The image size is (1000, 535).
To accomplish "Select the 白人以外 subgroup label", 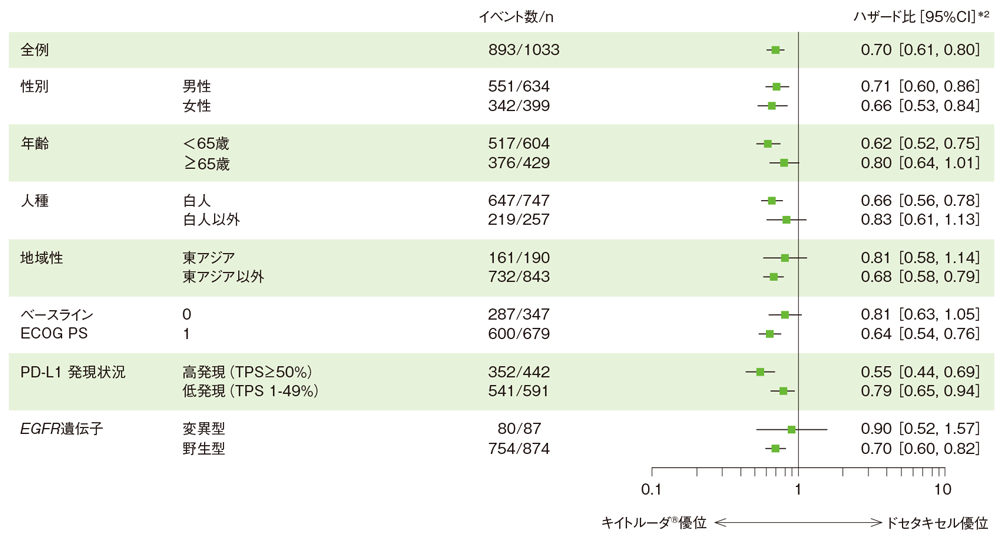I will pos(211,219).
